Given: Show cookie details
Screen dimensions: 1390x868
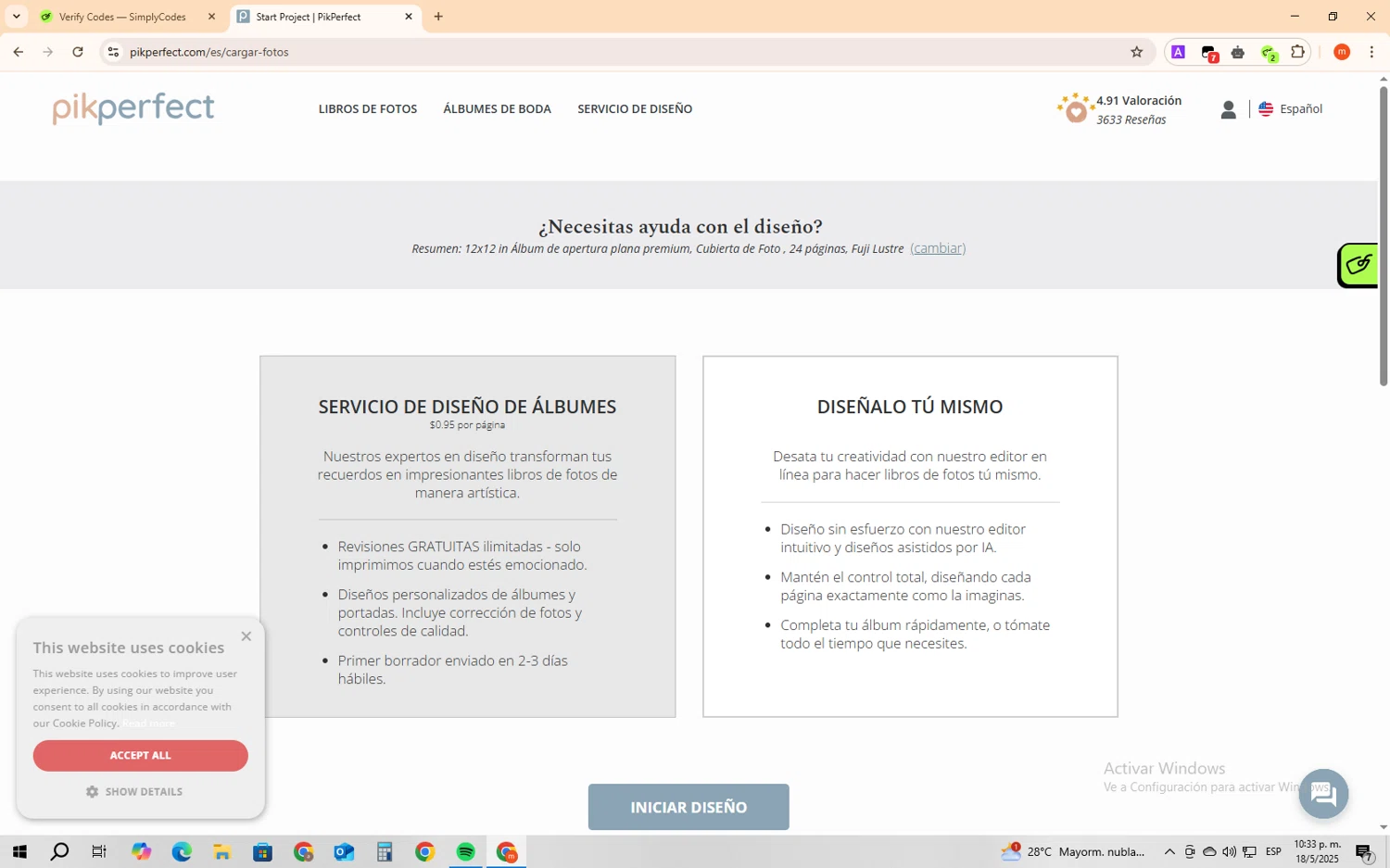Looking at the screenshot, I should [x=134, y=792].
